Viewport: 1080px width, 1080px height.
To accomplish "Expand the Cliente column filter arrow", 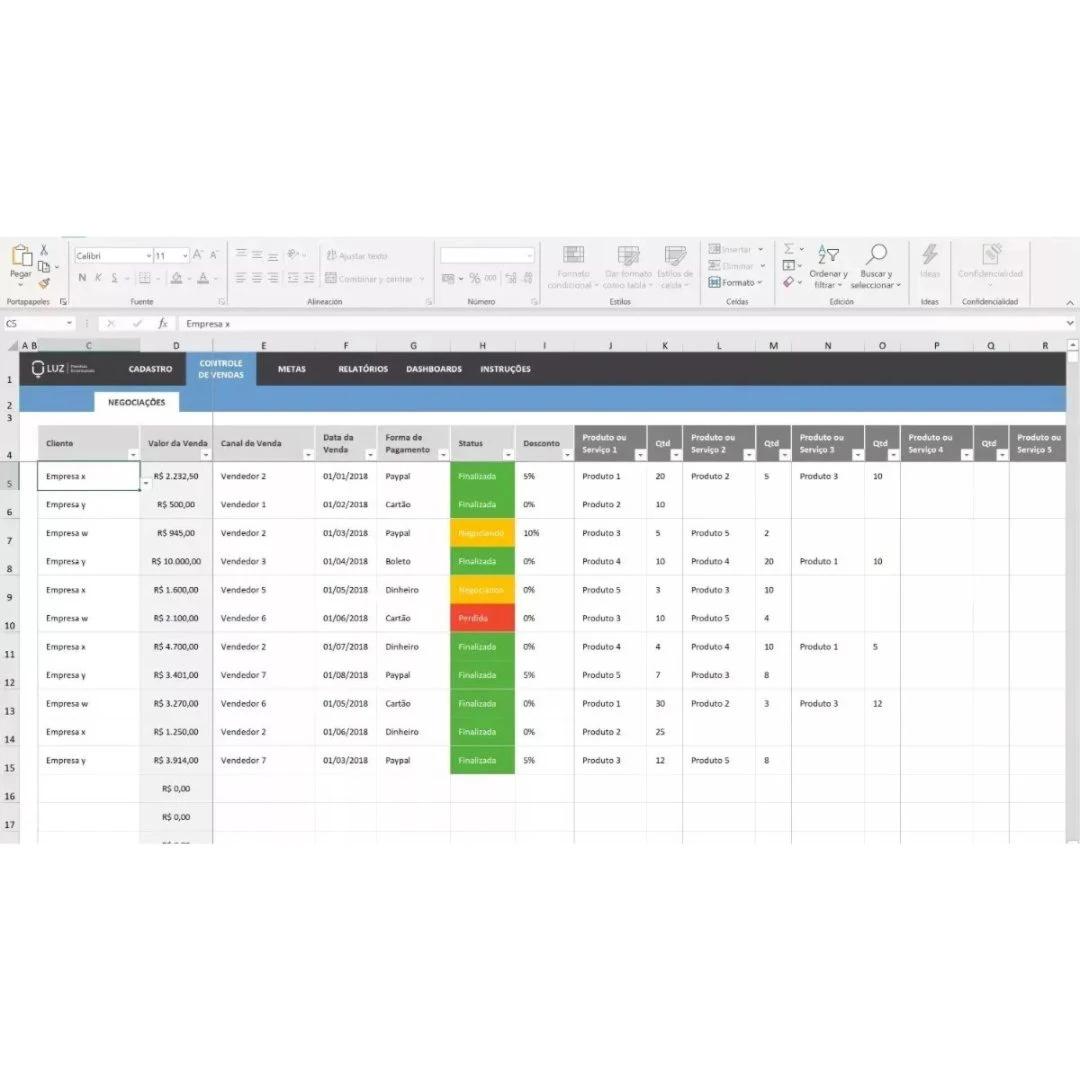I will (x=132, y=455).
